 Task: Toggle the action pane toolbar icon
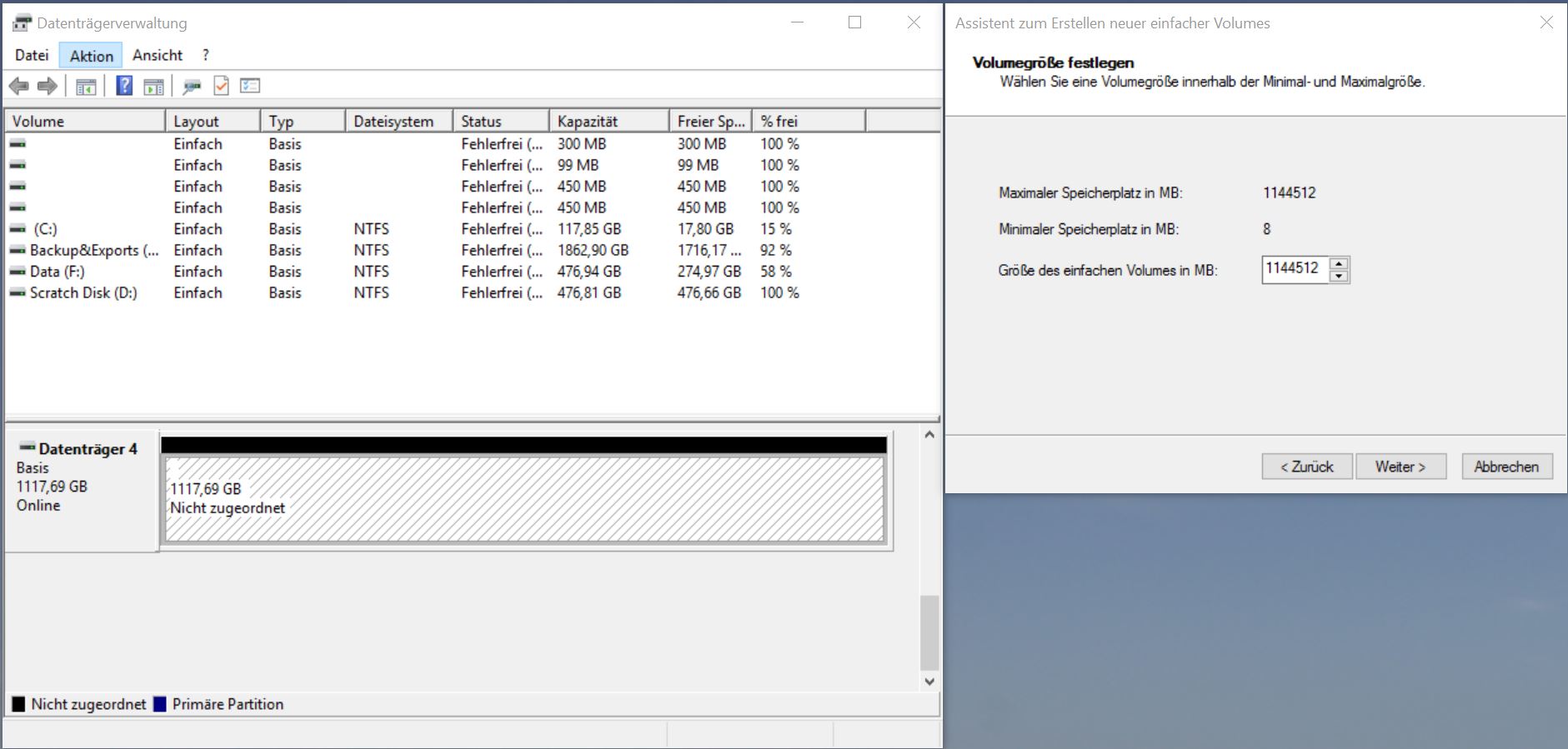click(153, 86)
